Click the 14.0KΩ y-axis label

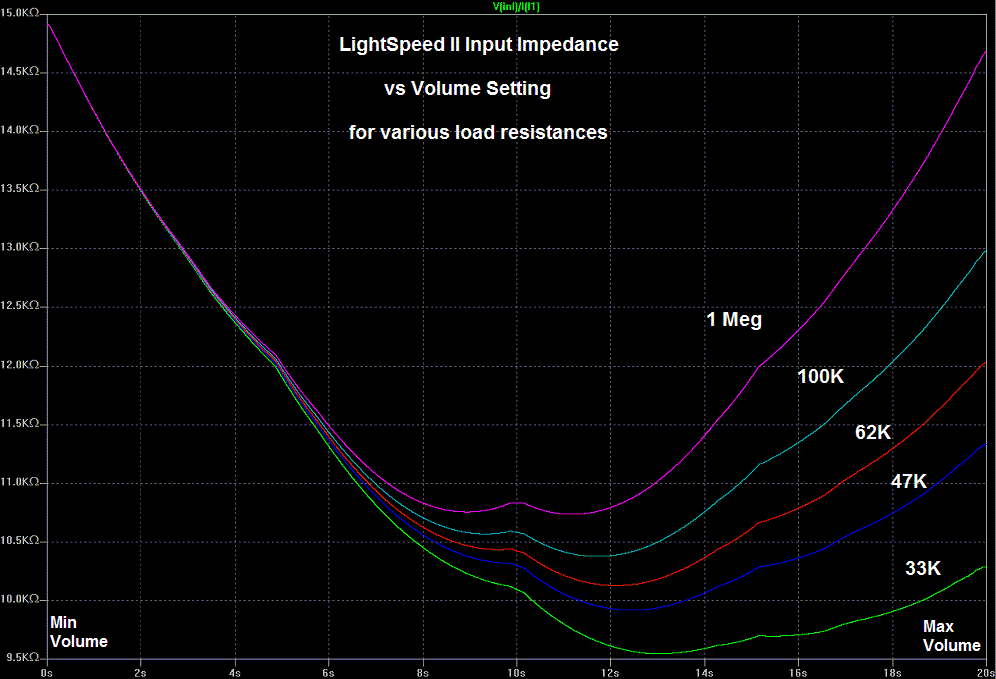pos(20,130)
